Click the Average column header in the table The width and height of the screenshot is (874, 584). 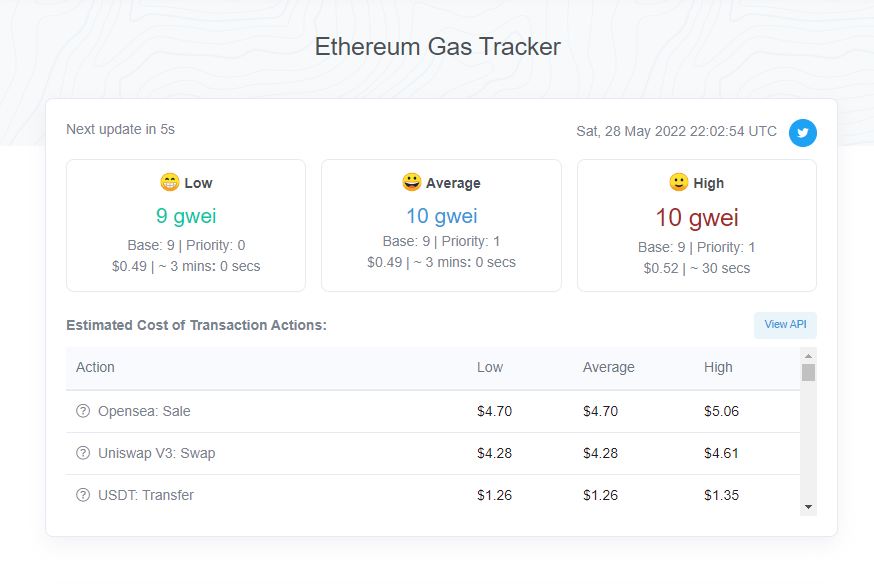click(x=609, y=367)
